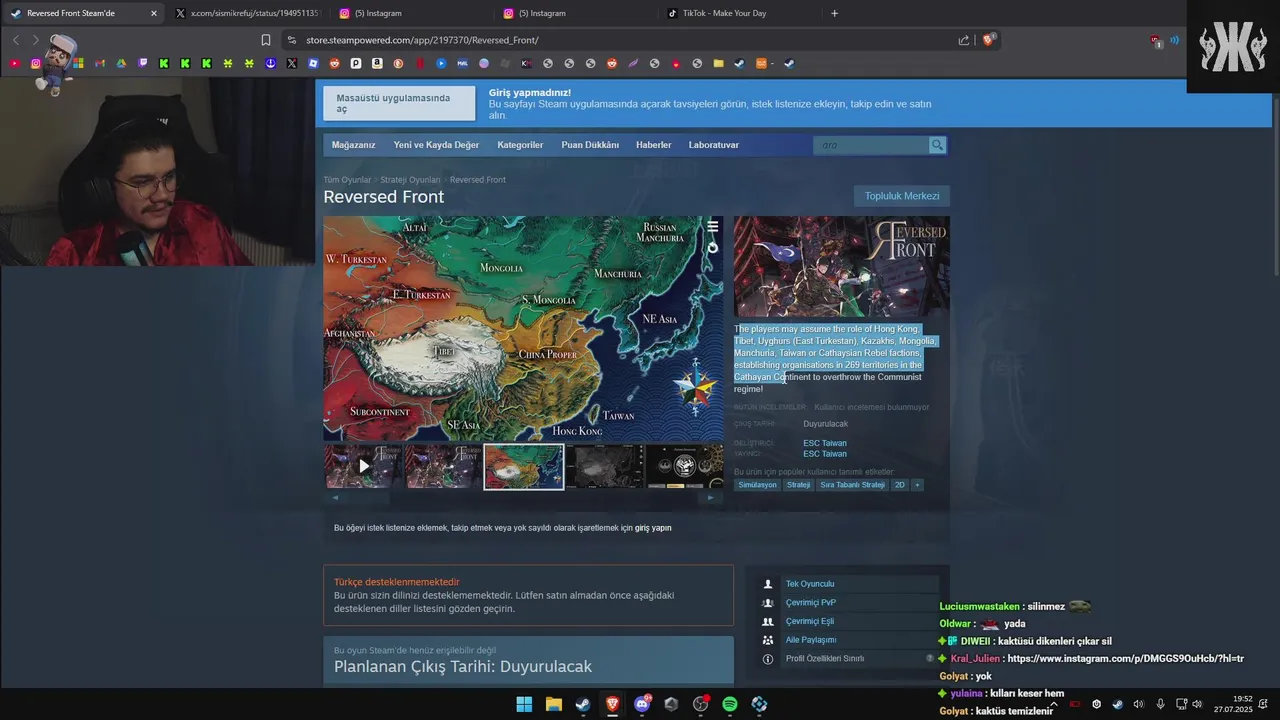The height and width of the screenshot is (720, 1280).
Task: Expand hidden system tray icons chevron
Action: point(1053,704)
